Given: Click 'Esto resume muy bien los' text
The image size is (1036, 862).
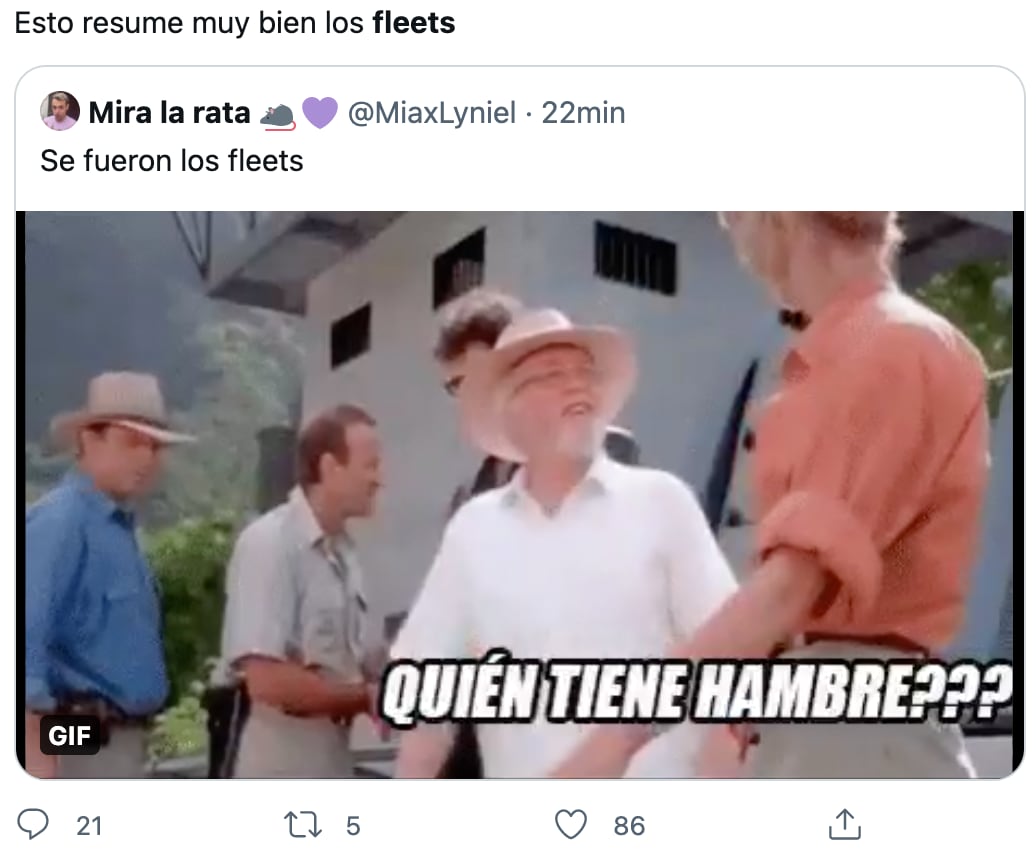Looking at the screenshot, I should click(189, 23).
